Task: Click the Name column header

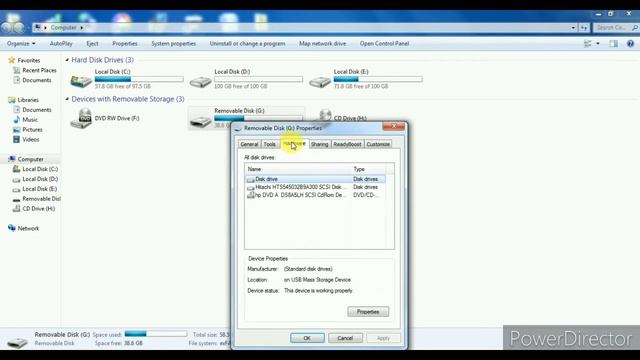Action: pos(298,169)
